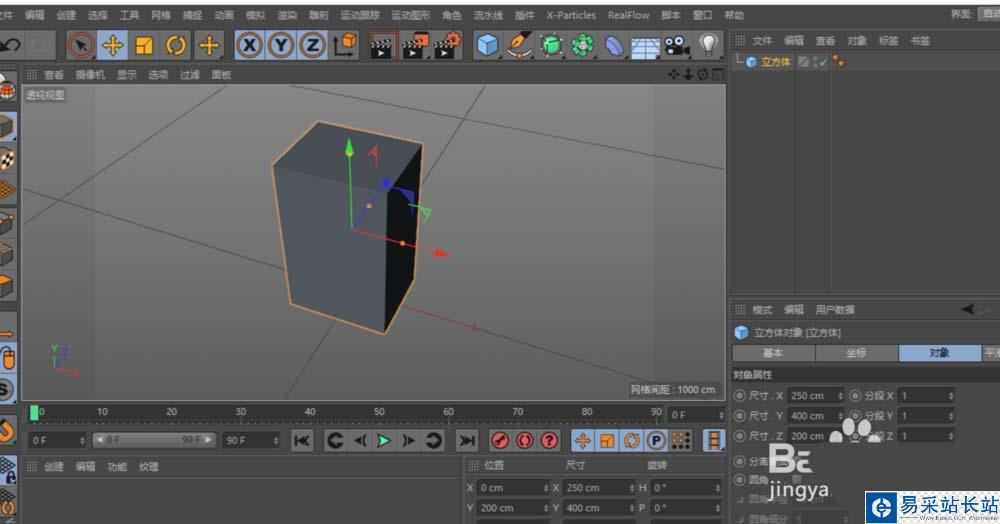
Task: Open the 运动图形 menu
Action: [x=411, y=15]
